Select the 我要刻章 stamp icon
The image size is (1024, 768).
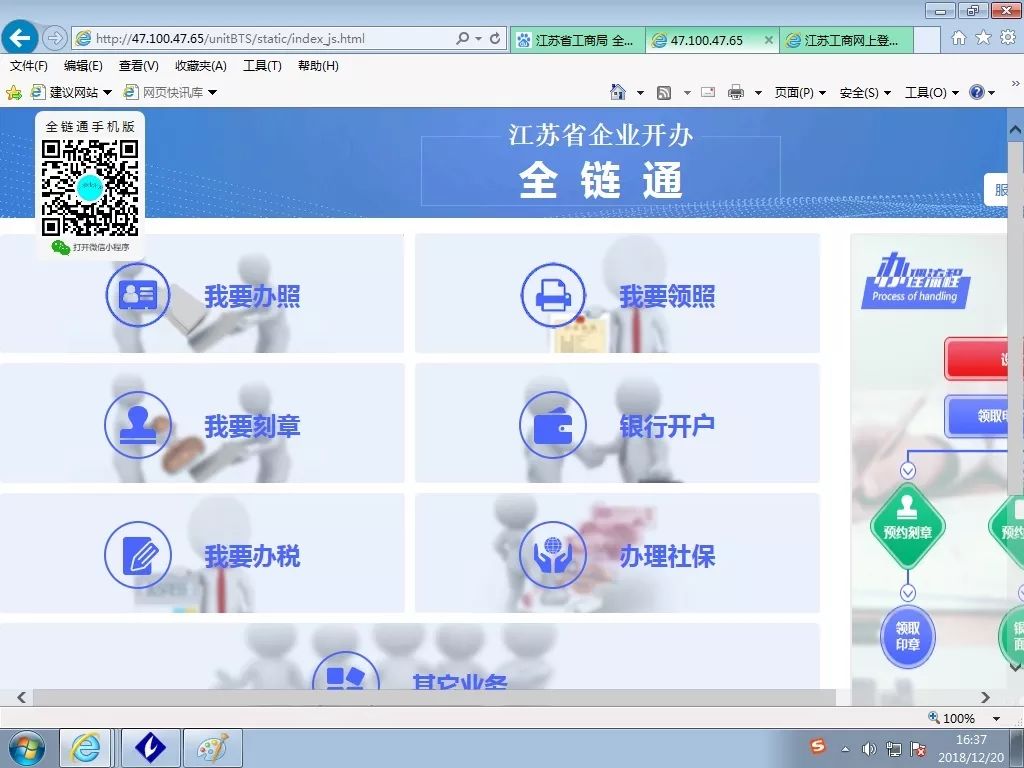[137, 424]
